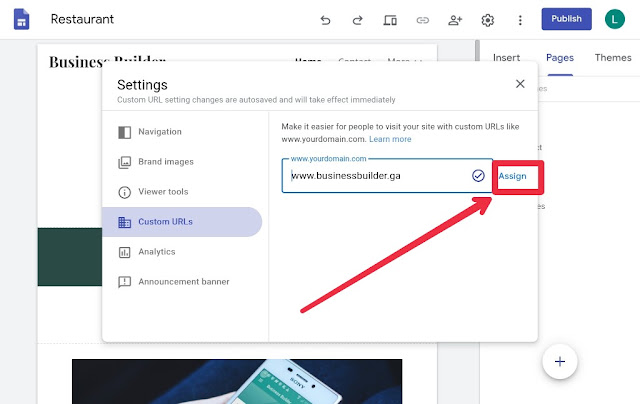Click Assign to set custom URL
Image resolution: width=640 pixels, height=404 pixels.
(x=512, y=176)
